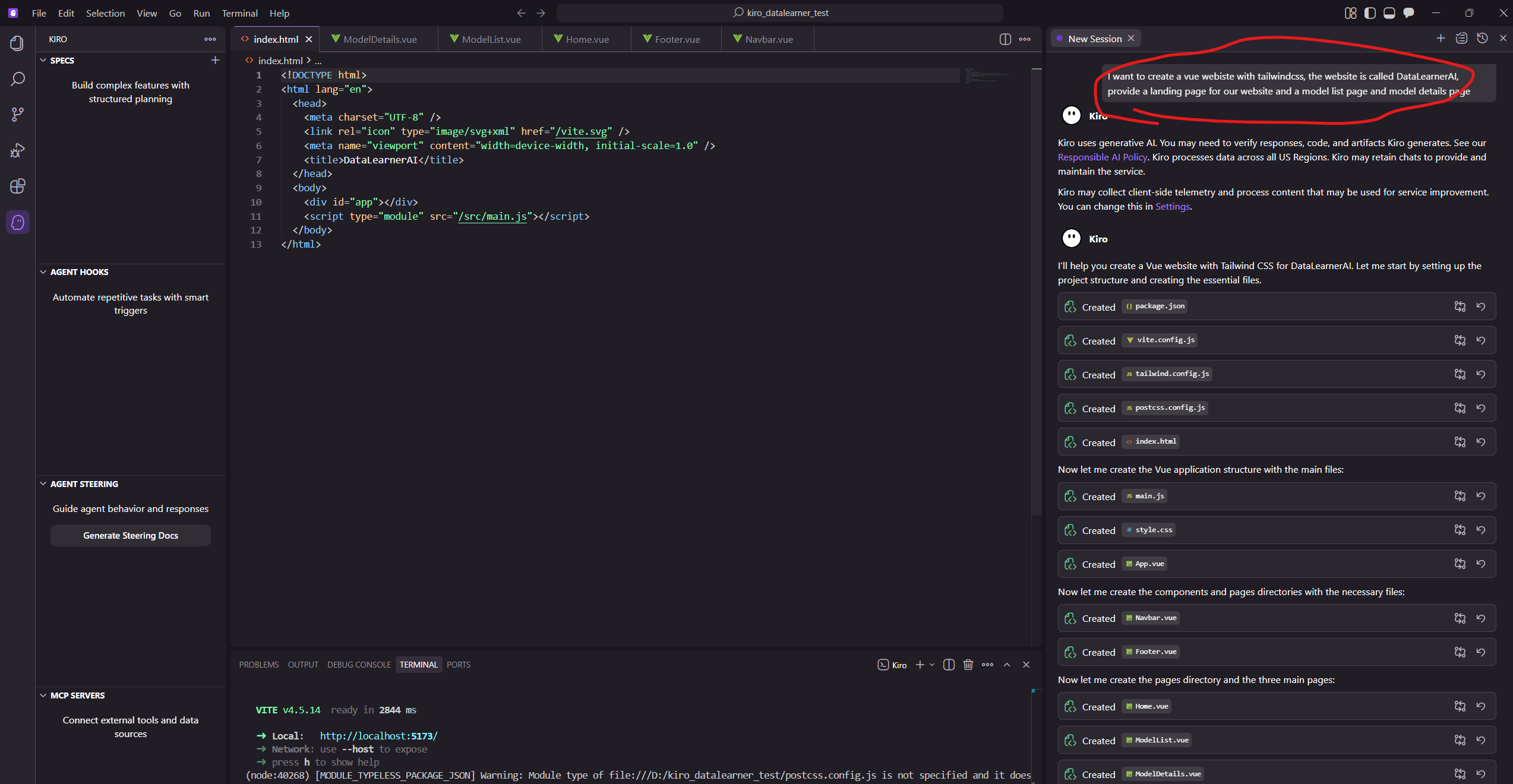Image resolution: width=1513 pixels, height=784 pixels.
Task: Kill the terminal with trash icon
Action: pyautogui.click(x=968, y=665)
